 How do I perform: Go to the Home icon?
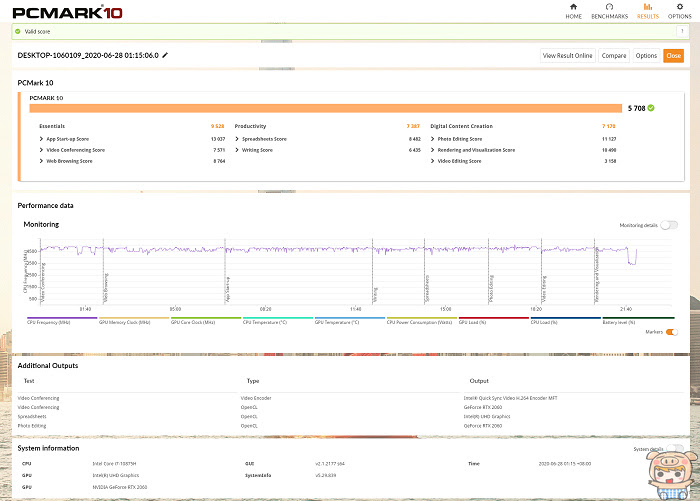(x=573, y=7)
